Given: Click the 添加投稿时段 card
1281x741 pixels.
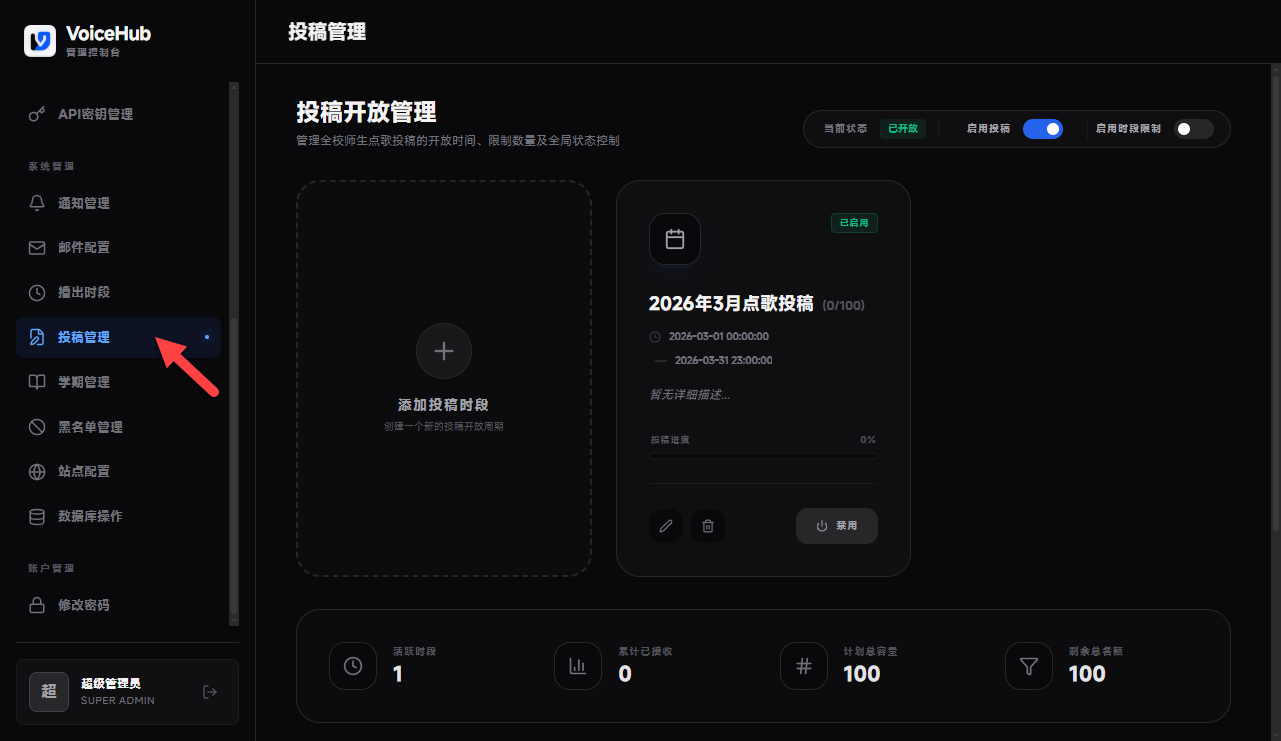Looking at the screenshot, I should (x=444, y=378).
